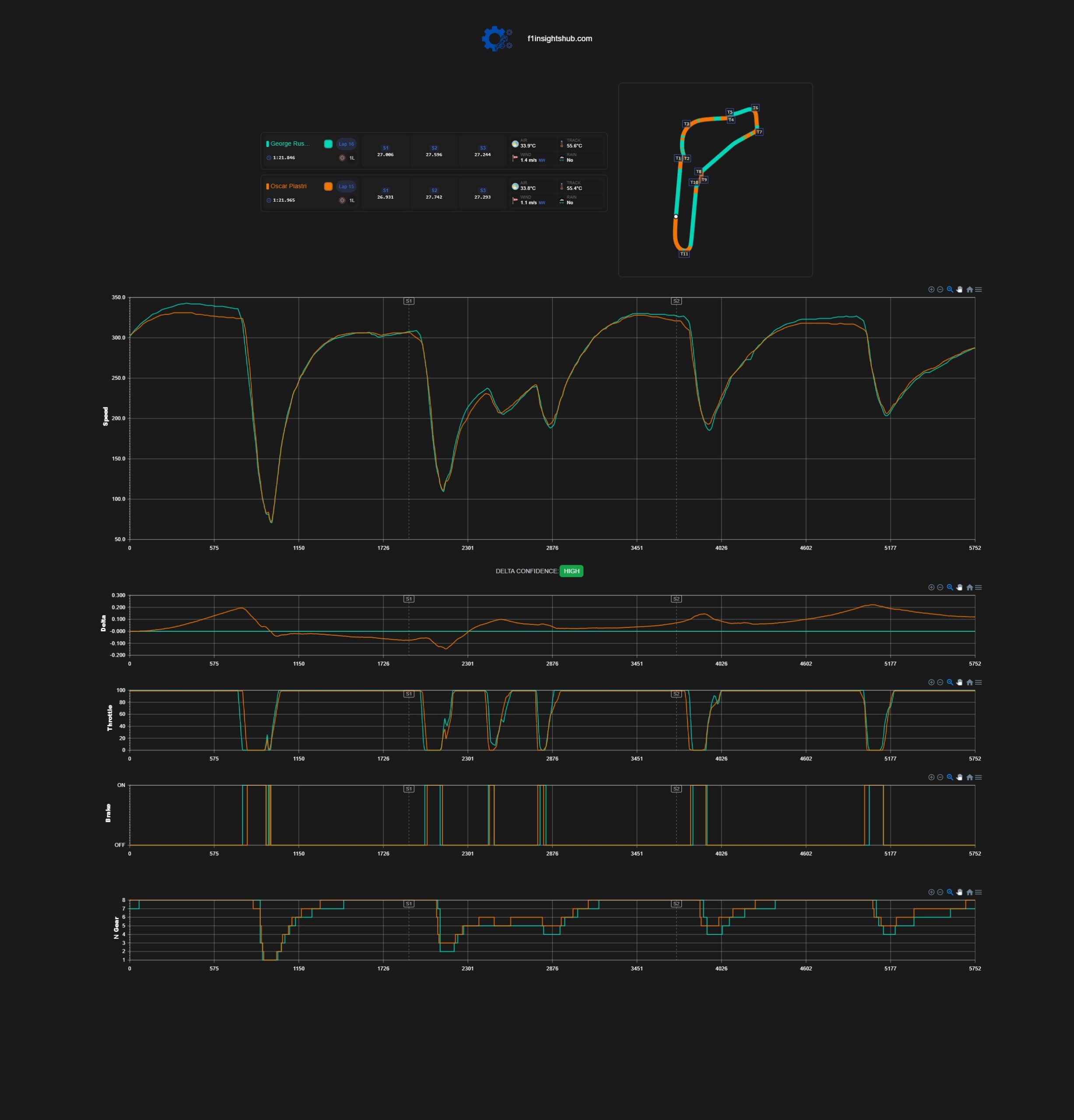Enable panning tool on Throttle chart
Viewport: 1074px width, 1120px height.
(960, 682)
